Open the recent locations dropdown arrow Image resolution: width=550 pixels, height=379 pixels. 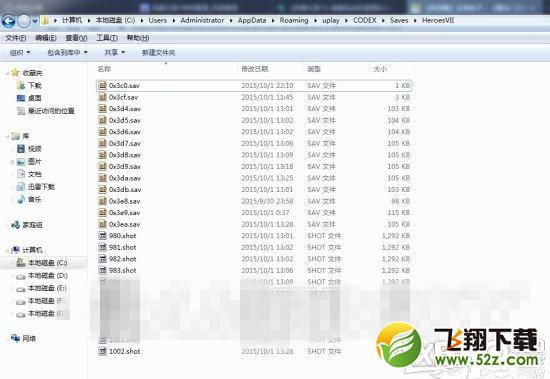[x=35, y=21]
